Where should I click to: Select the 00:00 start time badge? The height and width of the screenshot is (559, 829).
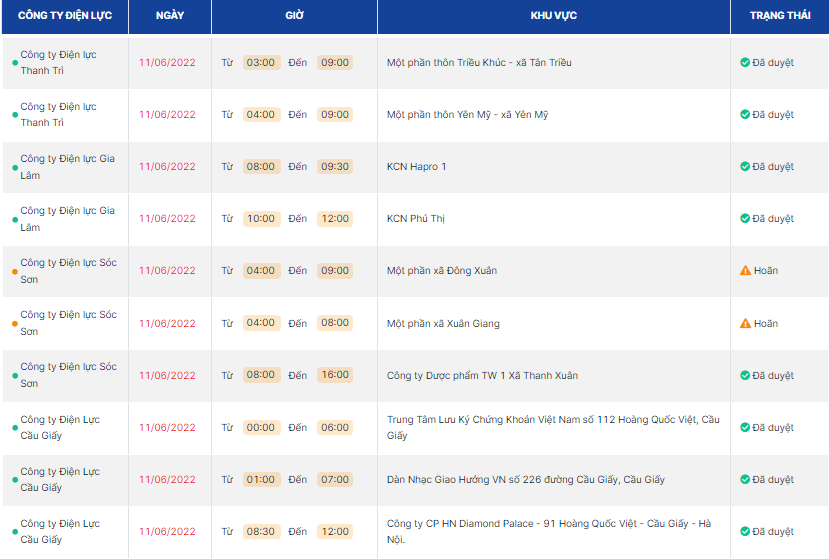pyautogui.click(x=261, y=427)
